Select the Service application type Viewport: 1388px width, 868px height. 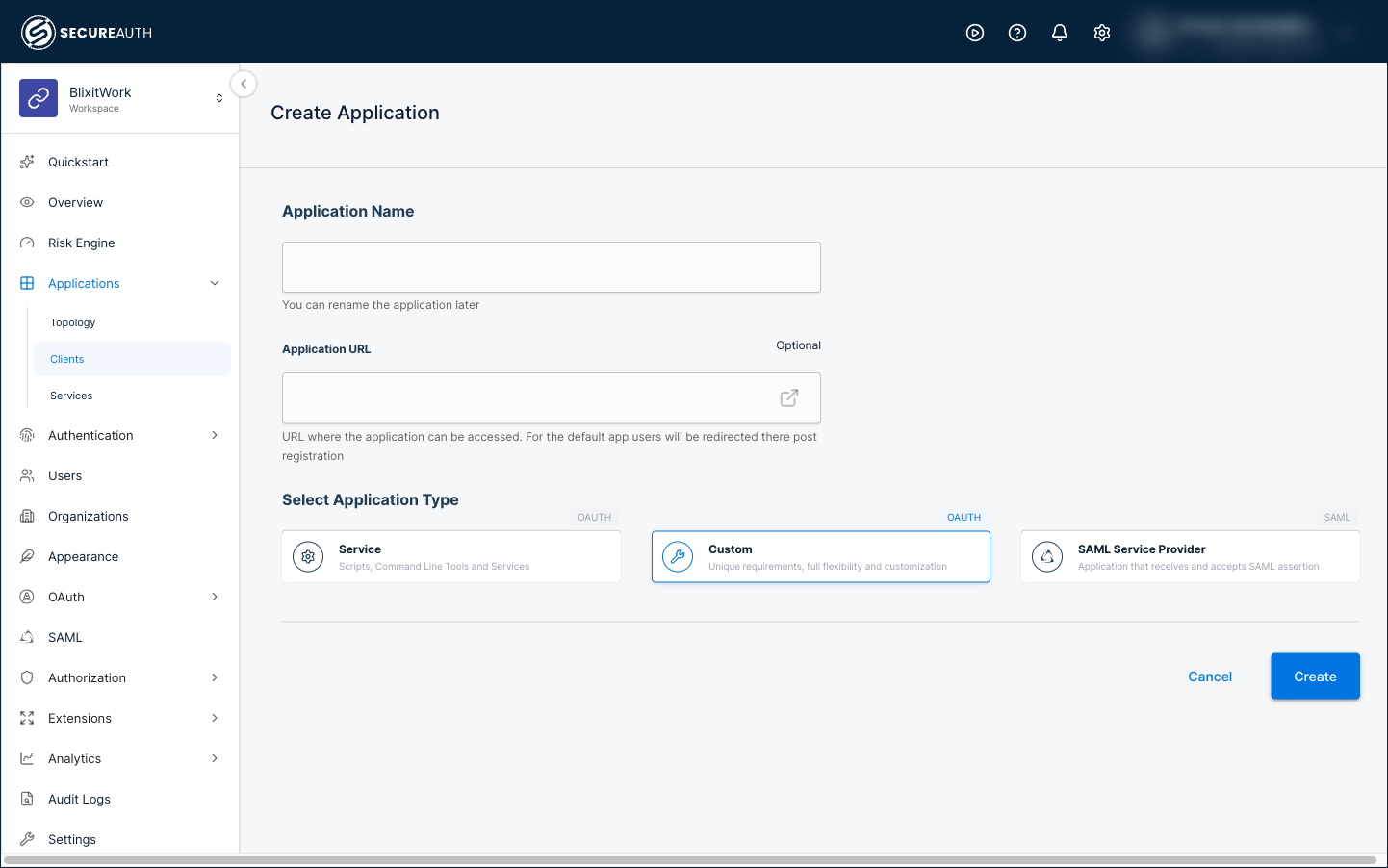pyautogui.click(x=451, y=556)
